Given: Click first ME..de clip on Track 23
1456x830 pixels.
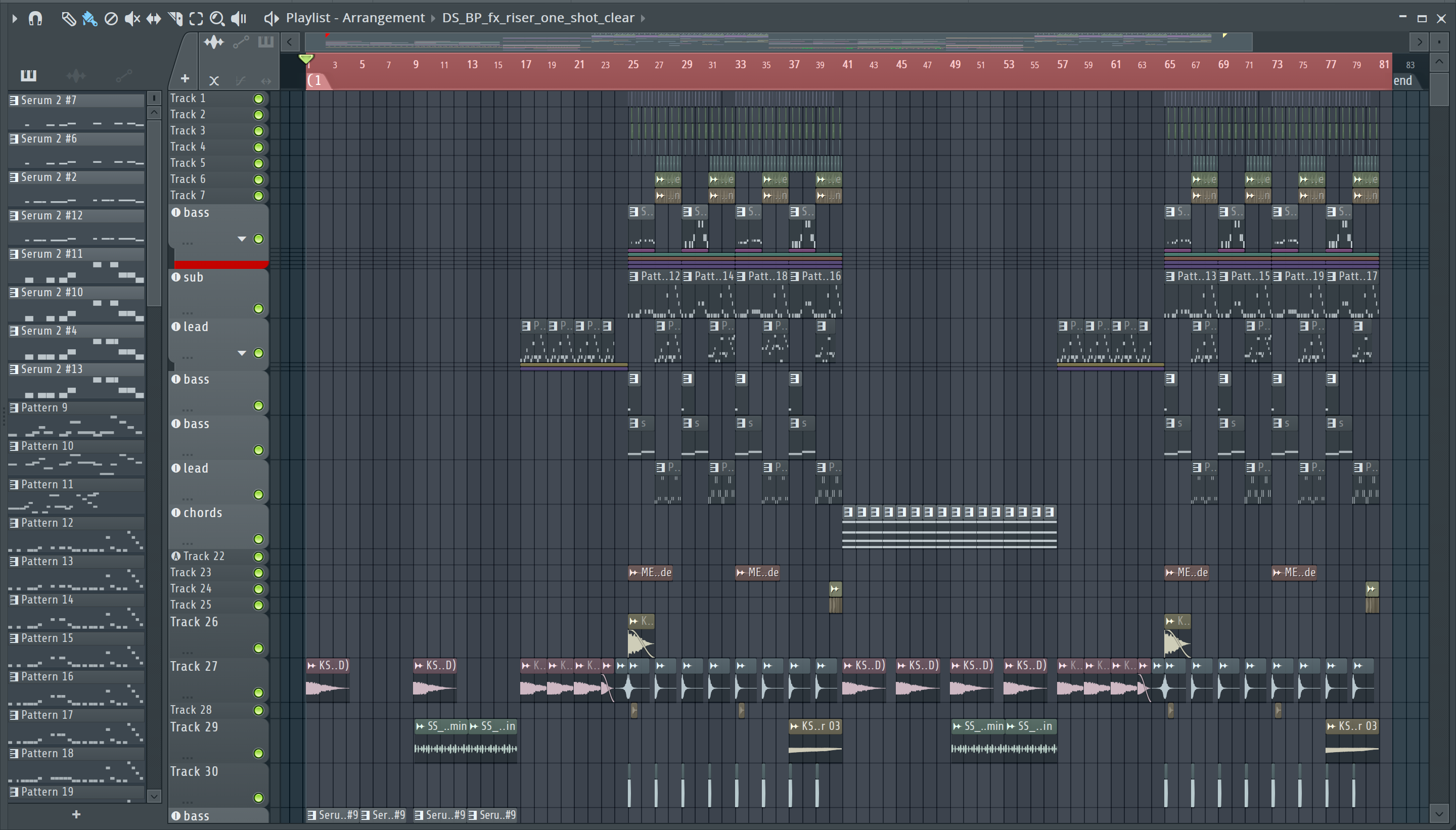Looking at the screenshot, I should 651,572.
